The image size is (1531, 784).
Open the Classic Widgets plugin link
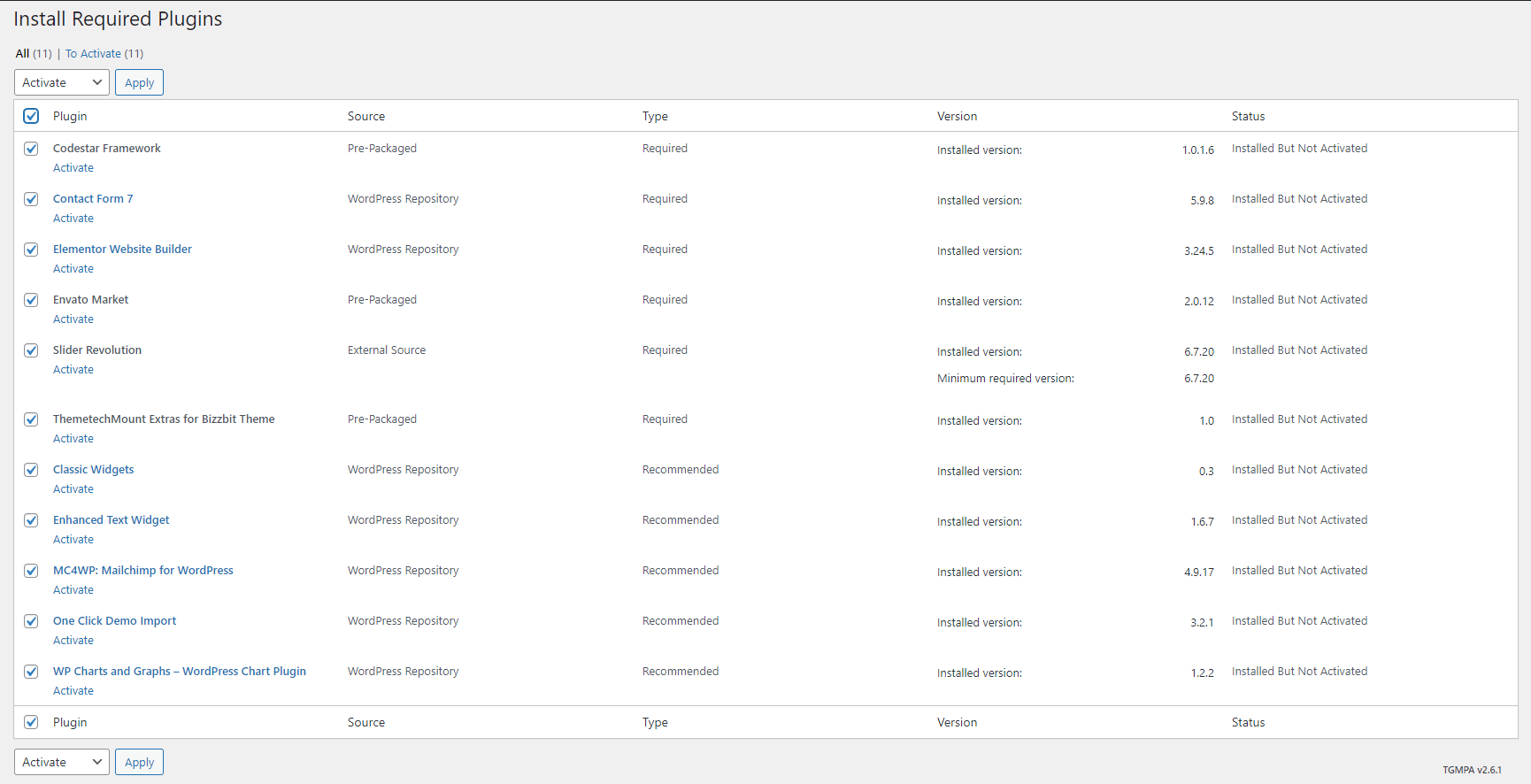pyautogui.click(x=94, y=470)
